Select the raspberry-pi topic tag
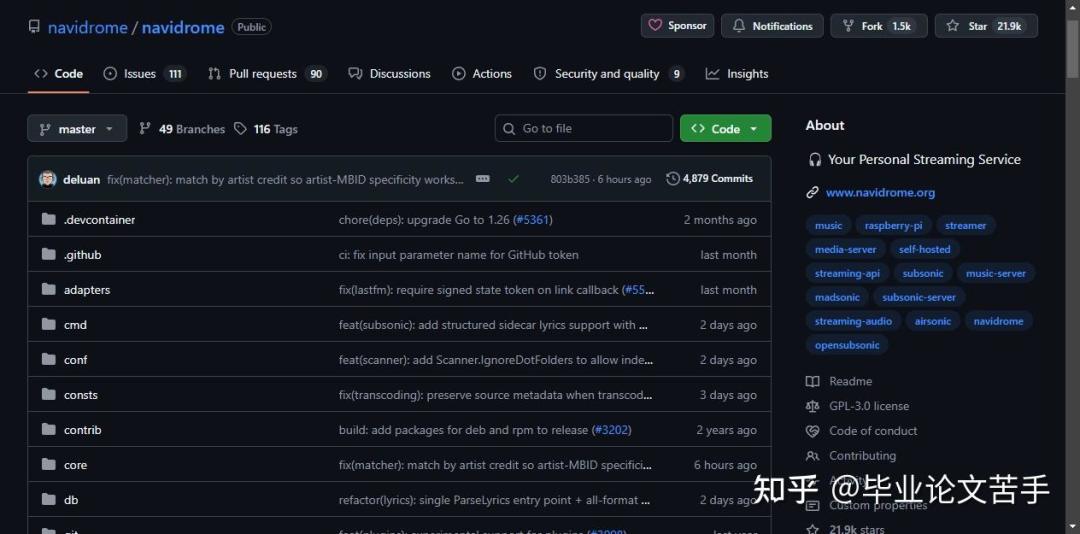 pos(893,225)
